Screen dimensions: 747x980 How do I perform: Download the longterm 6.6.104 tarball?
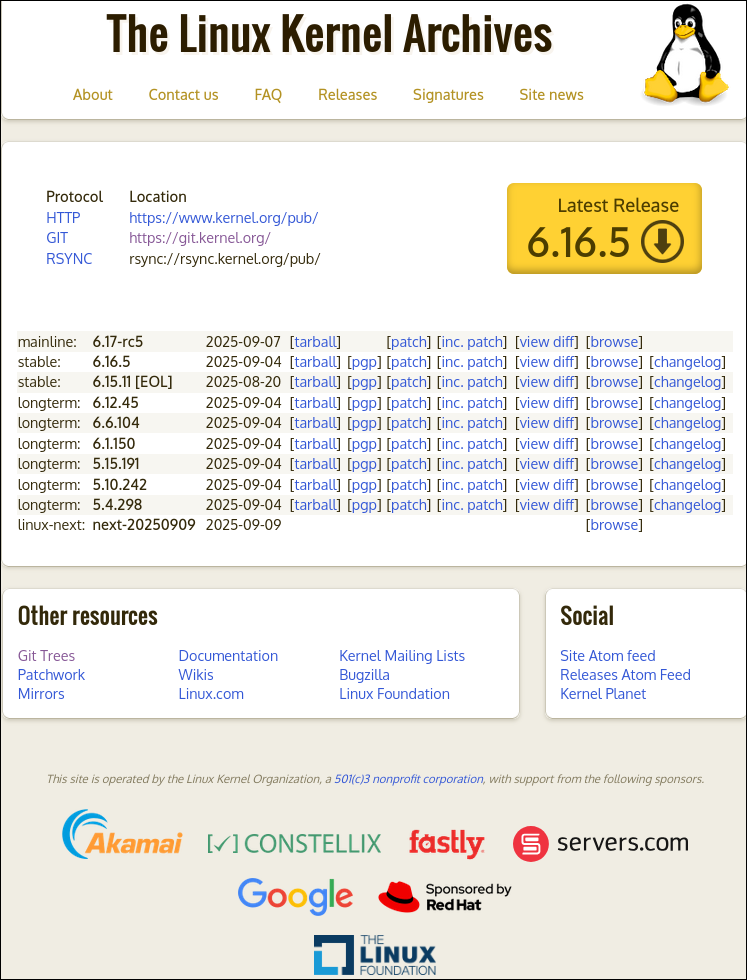click(x=315, y=423)
